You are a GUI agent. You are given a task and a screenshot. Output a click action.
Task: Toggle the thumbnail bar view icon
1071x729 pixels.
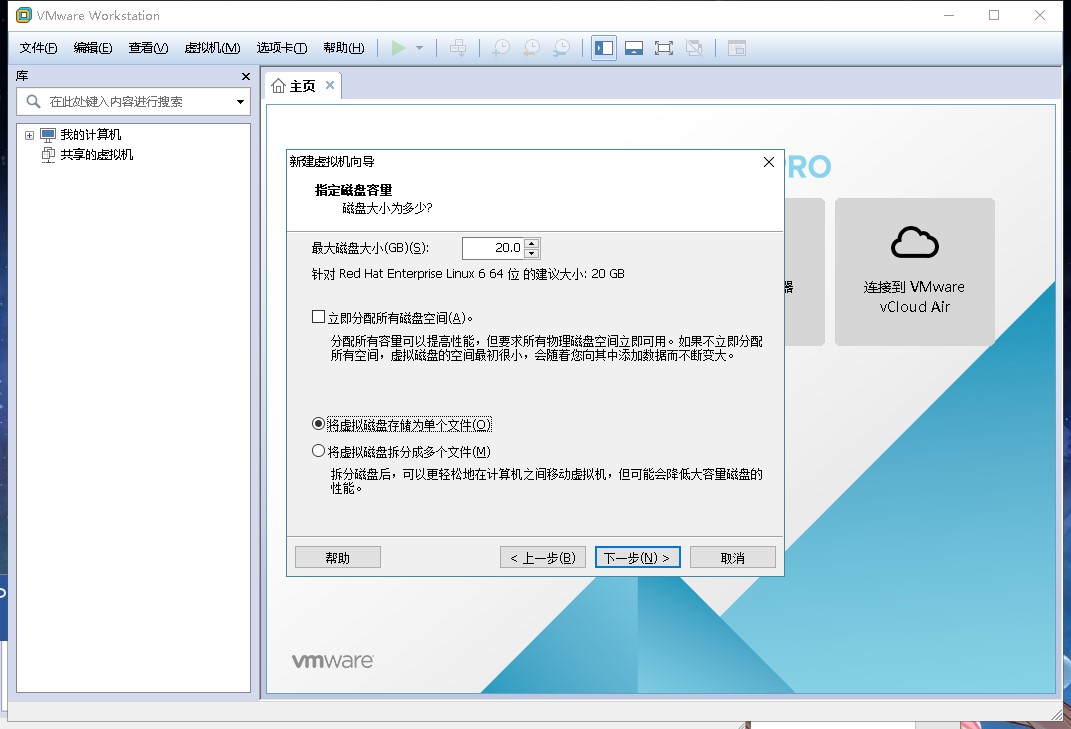[634, 48]
